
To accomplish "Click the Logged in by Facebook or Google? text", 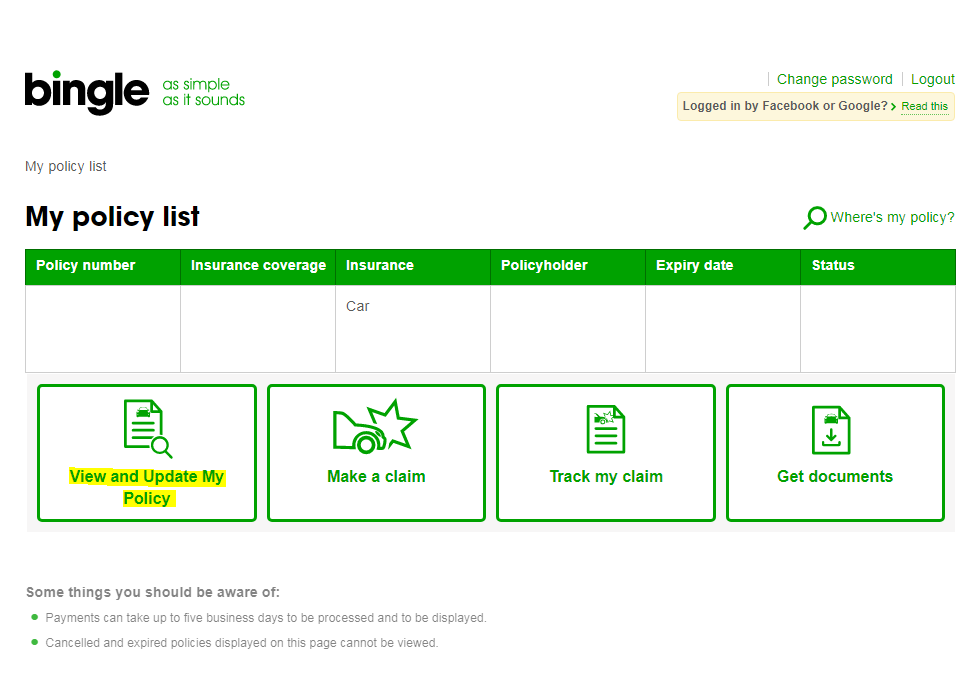I will tap(785, 106).
